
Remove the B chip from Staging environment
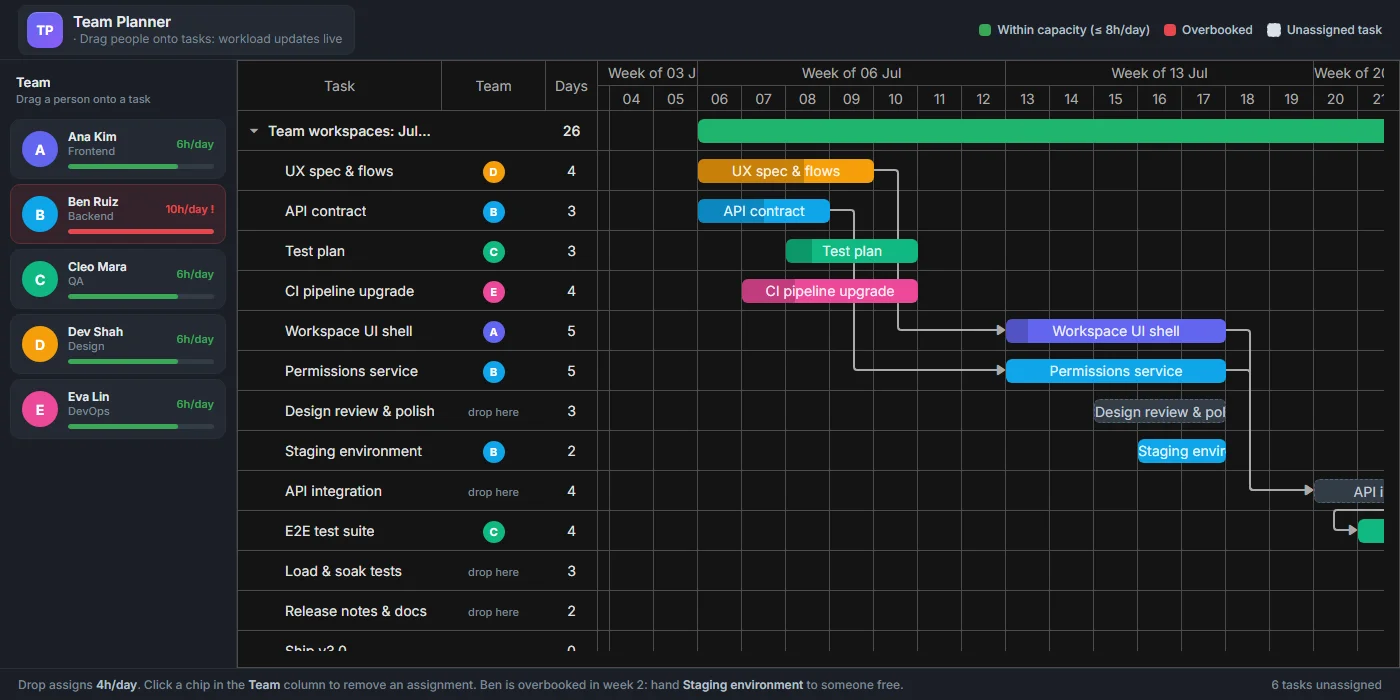(493, 451)
